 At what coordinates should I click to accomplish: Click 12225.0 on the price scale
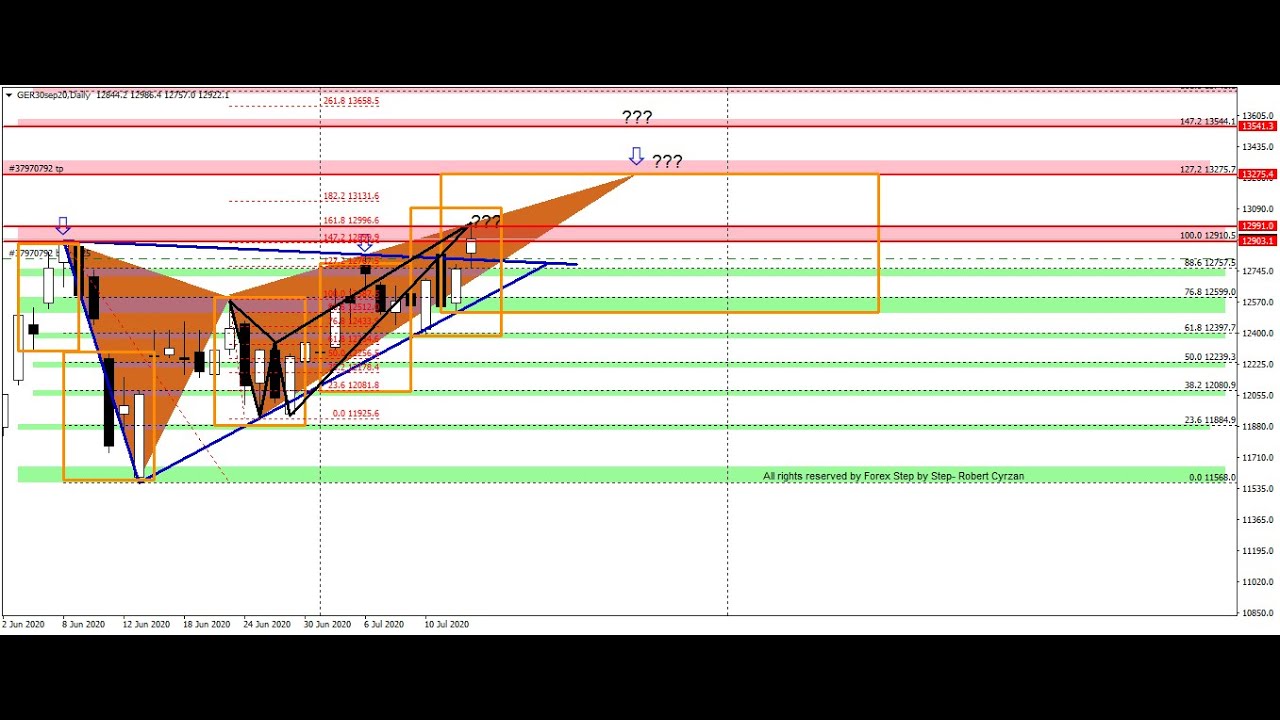1258,364
